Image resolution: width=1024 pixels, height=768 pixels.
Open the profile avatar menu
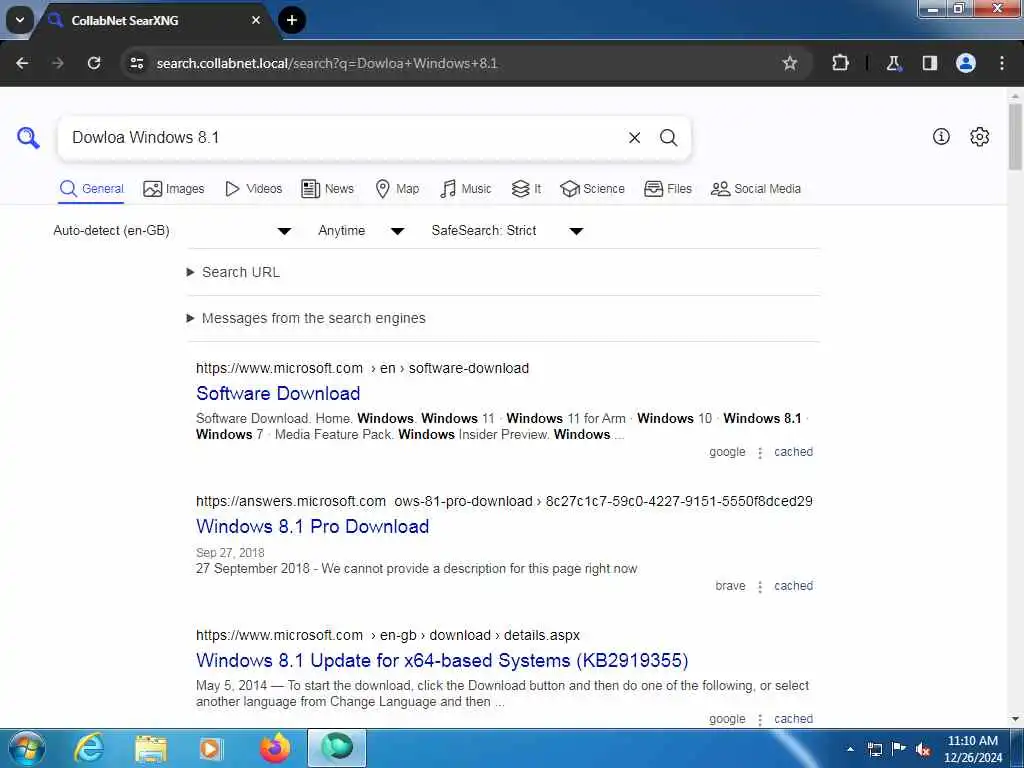pos(966,63)
